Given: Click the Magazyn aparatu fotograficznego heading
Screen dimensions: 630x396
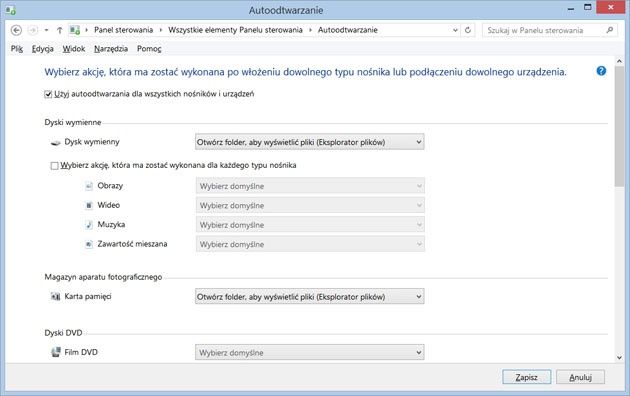Looking at the screenshot, I should tap(103, 277).
